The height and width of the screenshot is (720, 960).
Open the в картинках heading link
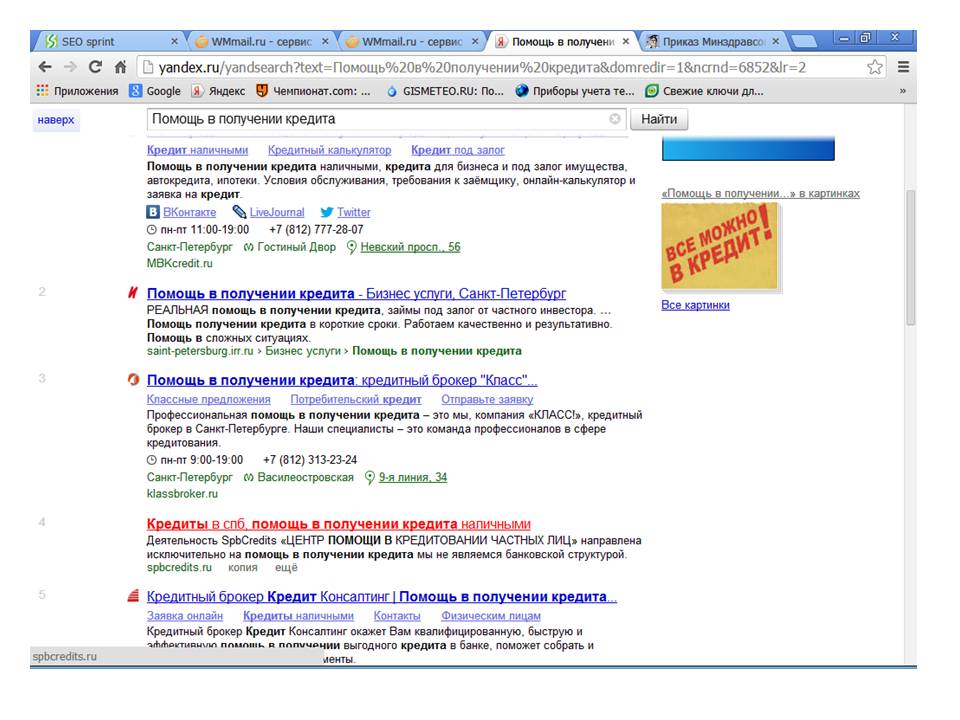(x=760, y=193)
